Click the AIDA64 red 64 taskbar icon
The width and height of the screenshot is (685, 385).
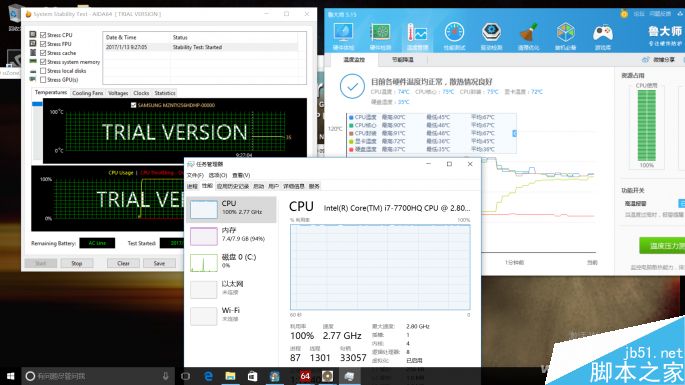(x=305, y=376)
